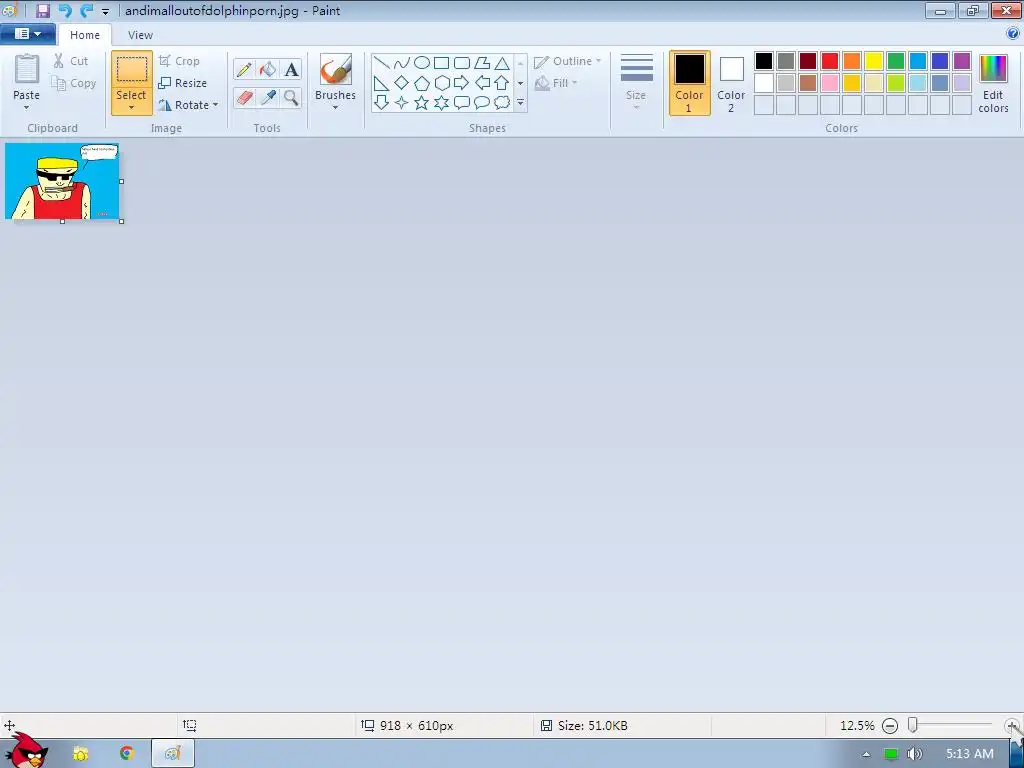The height and width of the screenshot is (768, 1024).
Task: Show hidden tray icons arrow
Action: (x=867, y=754)
